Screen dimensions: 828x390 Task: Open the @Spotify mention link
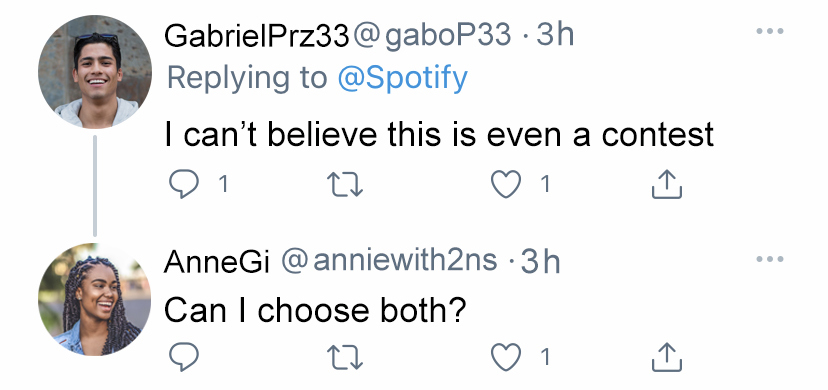tap(402, 78)
